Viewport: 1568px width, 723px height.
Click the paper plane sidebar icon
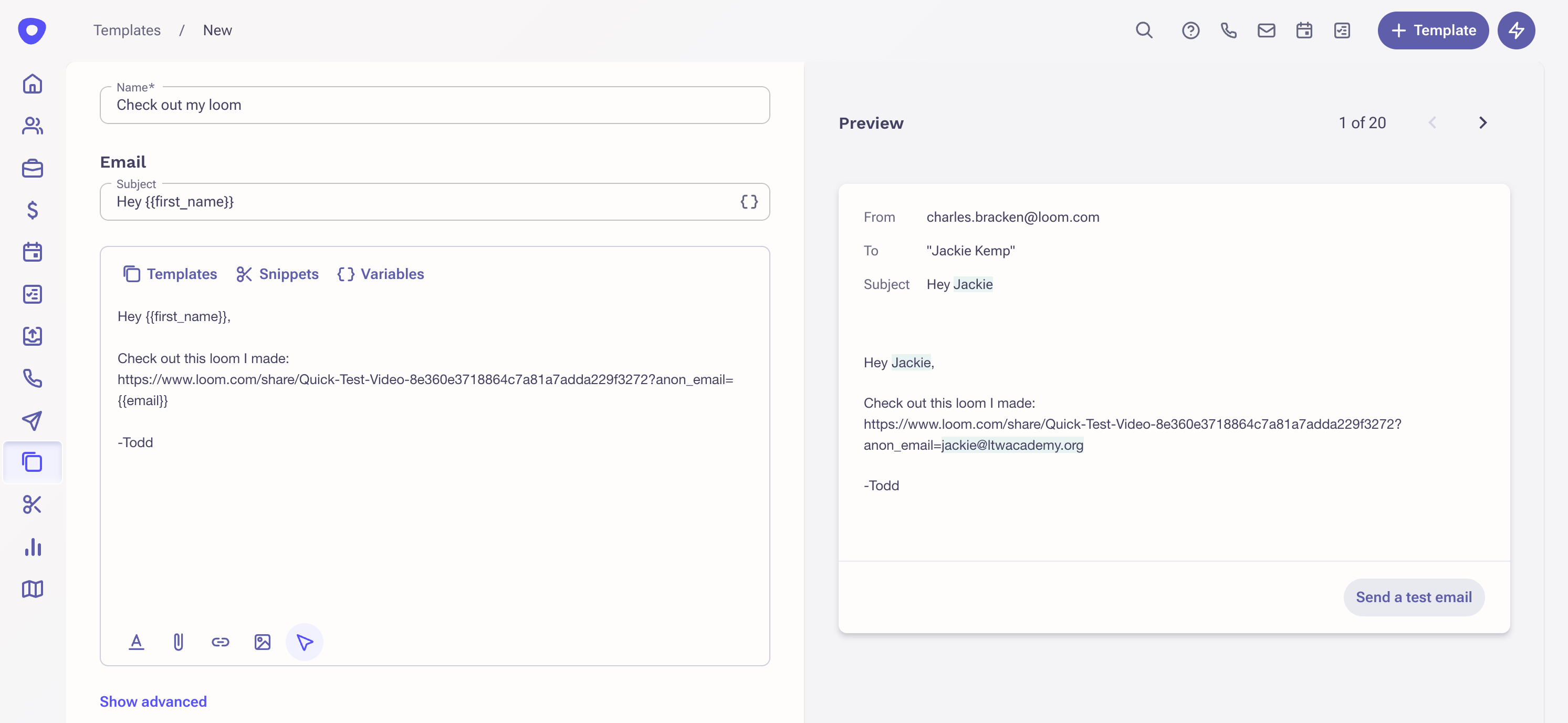(x=32, y=420)
